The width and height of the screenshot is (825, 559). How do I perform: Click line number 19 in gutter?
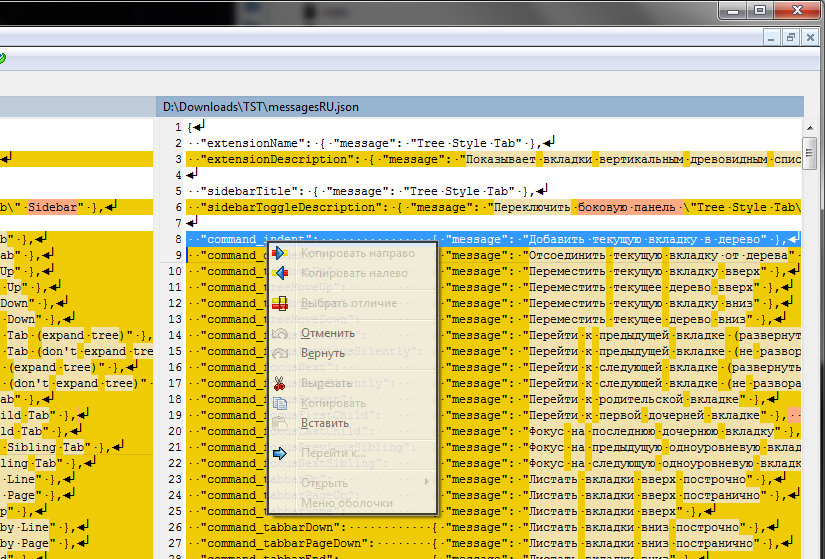point(175,415)
